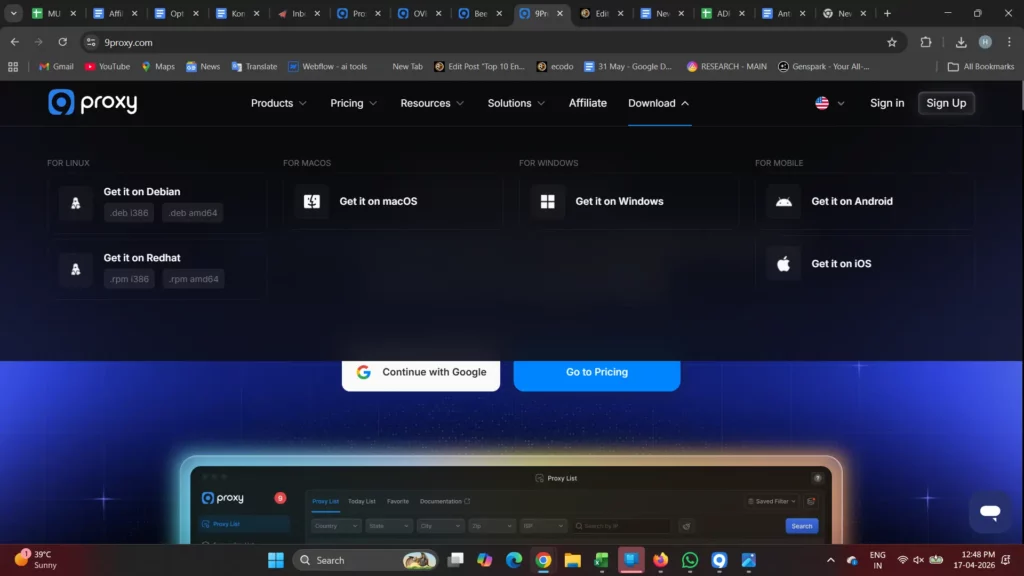Screen dimensions: 1024x576
Task: Switch to the Inb mail tab
Action: click(x=299, y=13)
